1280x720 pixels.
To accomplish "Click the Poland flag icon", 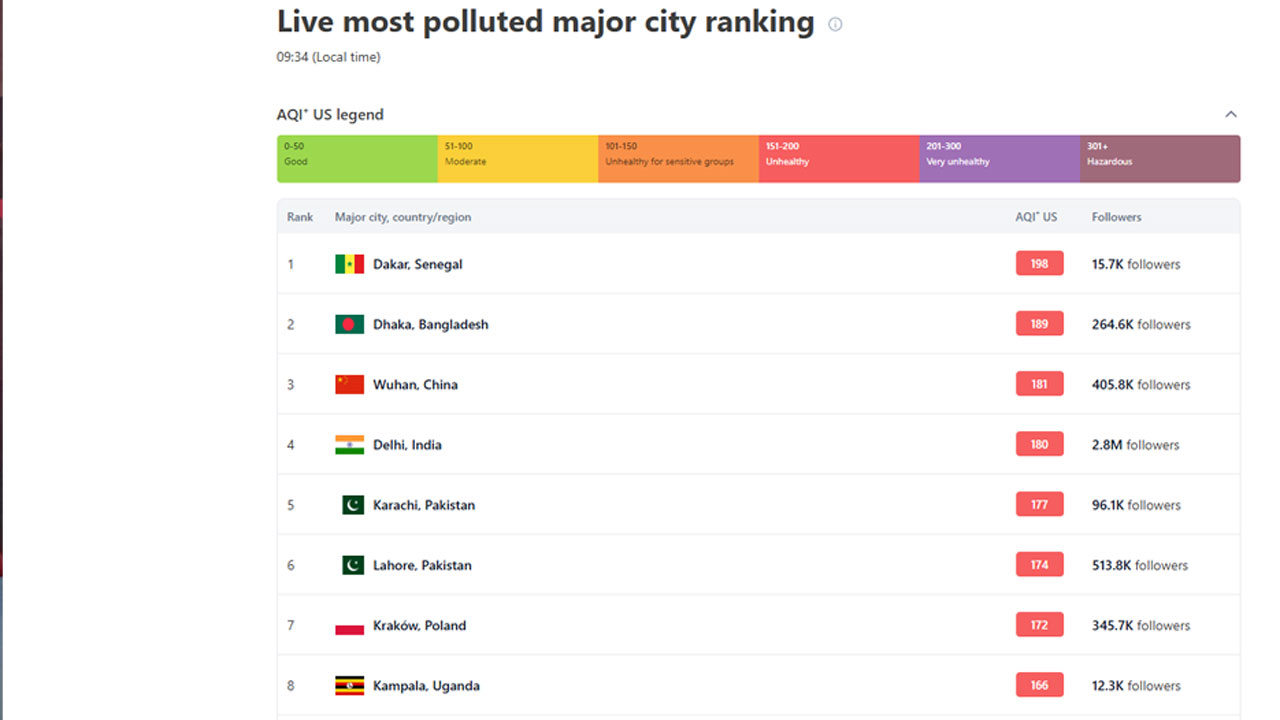I will [x=349, y=626].
